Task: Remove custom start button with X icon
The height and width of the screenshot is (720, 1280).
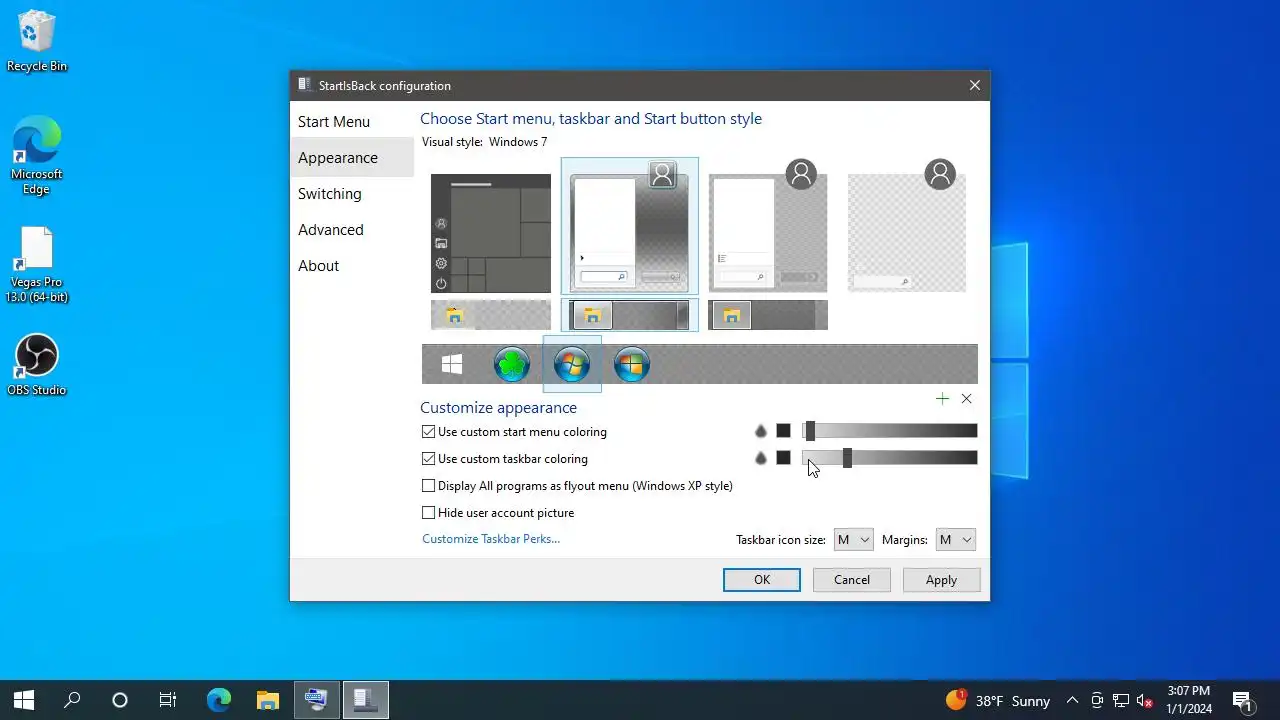Action: pyautogui.click(x=966, y=398)
